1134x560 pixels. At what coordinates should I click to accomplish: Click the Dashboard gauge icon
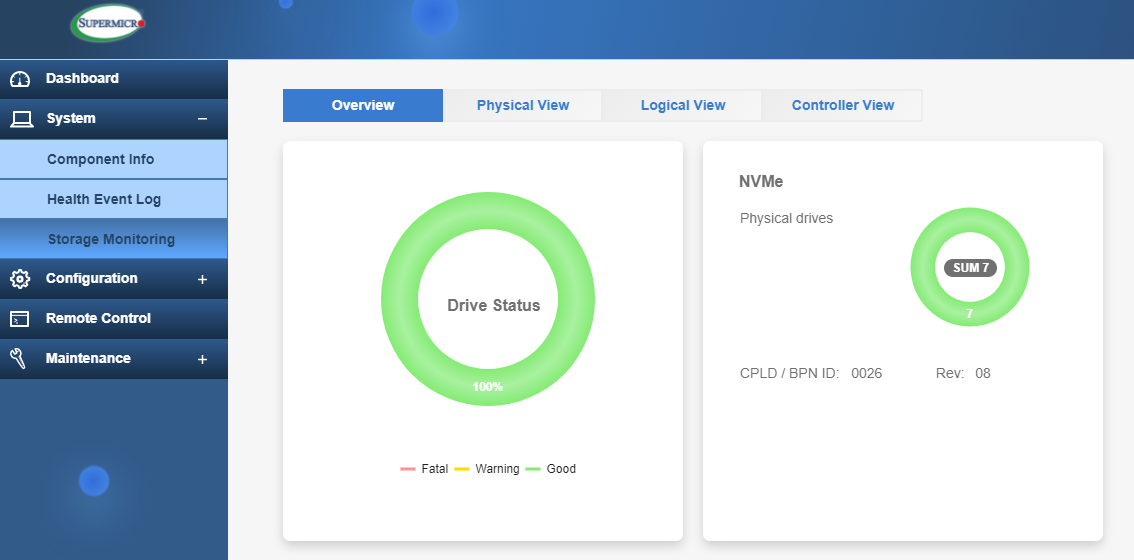[x=20, y=79]
